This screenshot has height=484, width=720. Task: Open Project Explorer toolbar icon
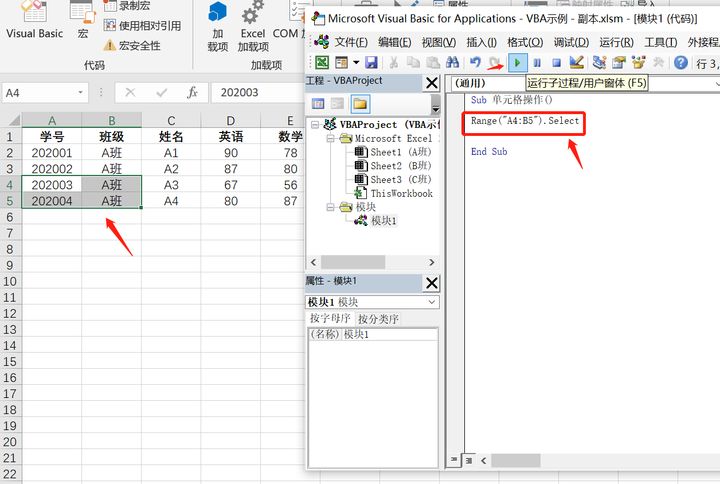tap(599, 62)
